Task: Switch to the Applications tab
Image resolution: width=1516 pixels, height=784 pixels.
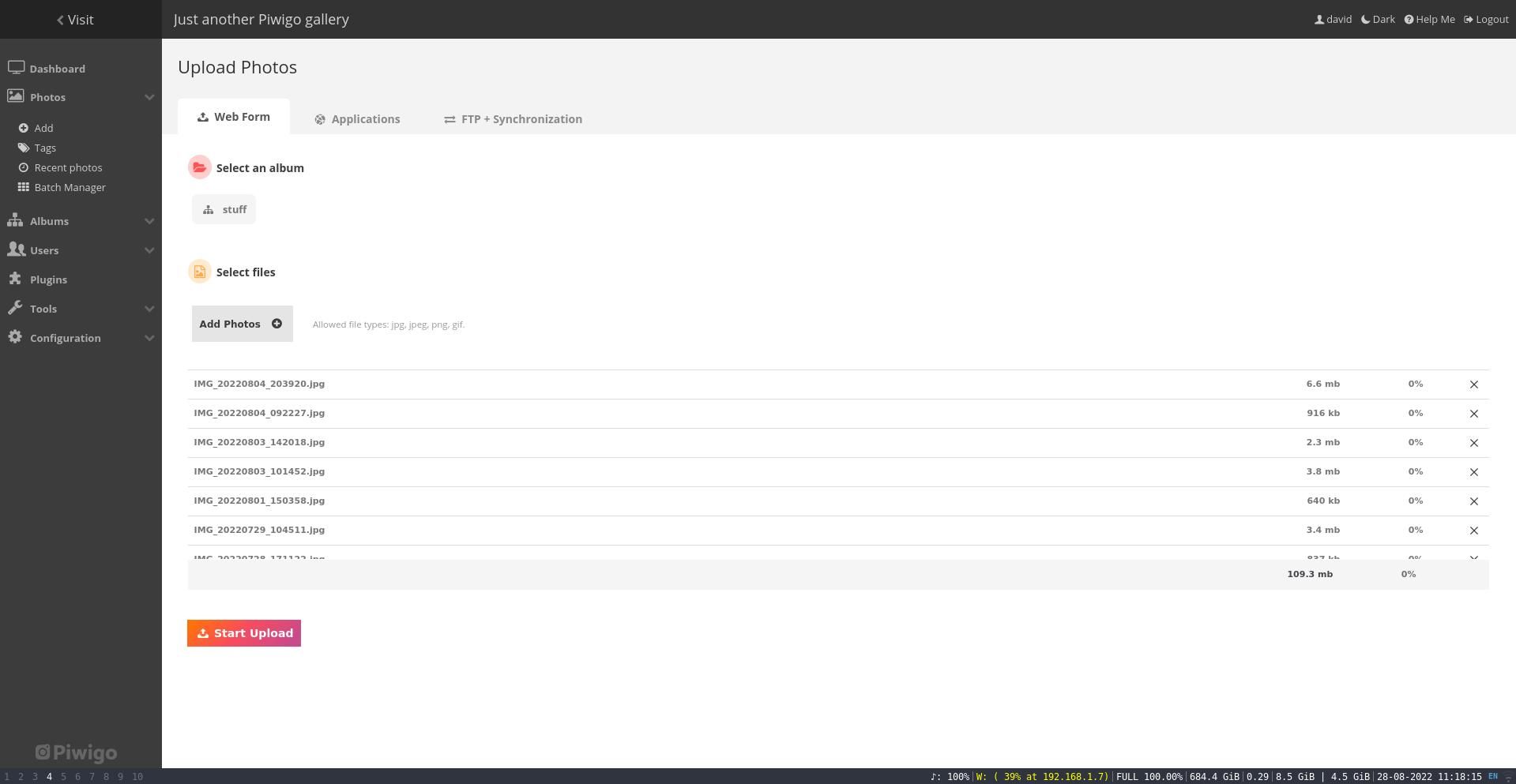Action: click(357, 119)
